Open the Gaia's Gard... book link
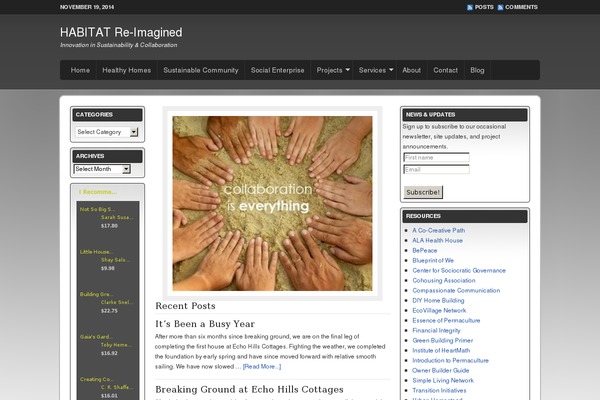The image size is (600, 400). tap(96, 337)
